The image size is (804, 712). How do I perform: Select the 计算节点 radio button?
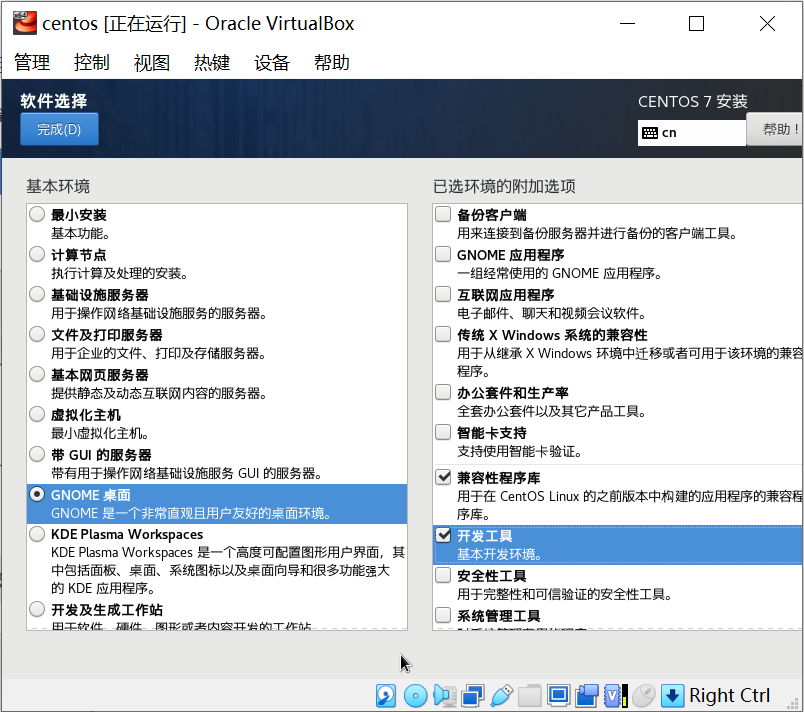37,254
